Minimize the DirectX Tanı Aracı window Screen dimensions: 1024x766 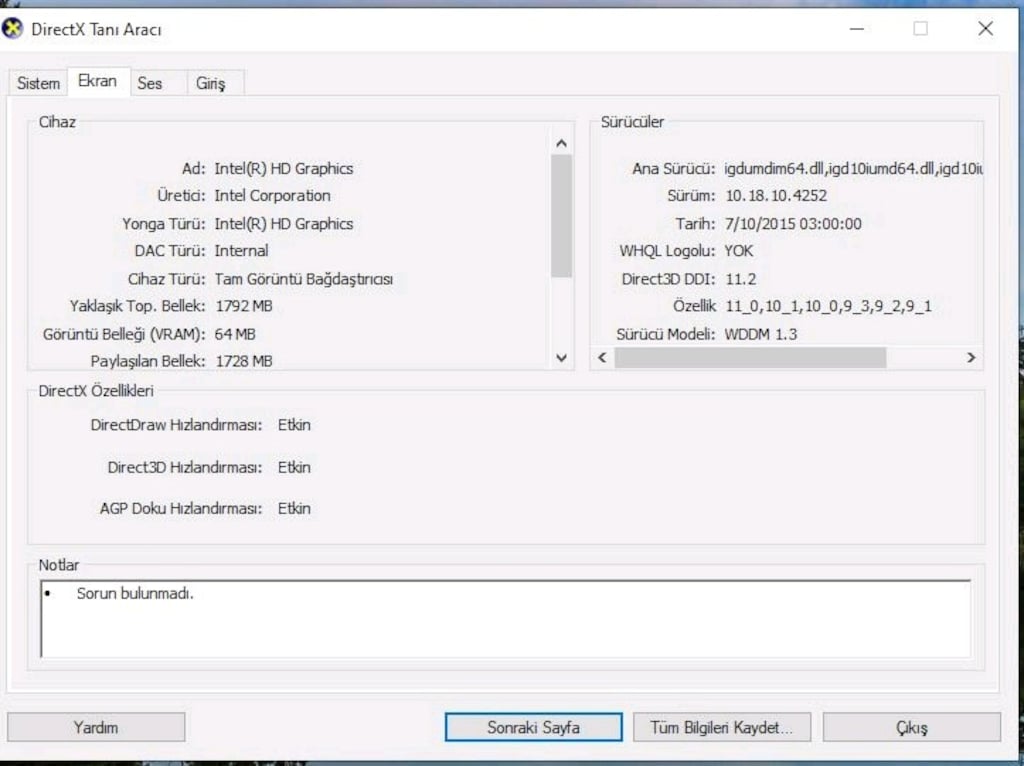tap(857, 29)
